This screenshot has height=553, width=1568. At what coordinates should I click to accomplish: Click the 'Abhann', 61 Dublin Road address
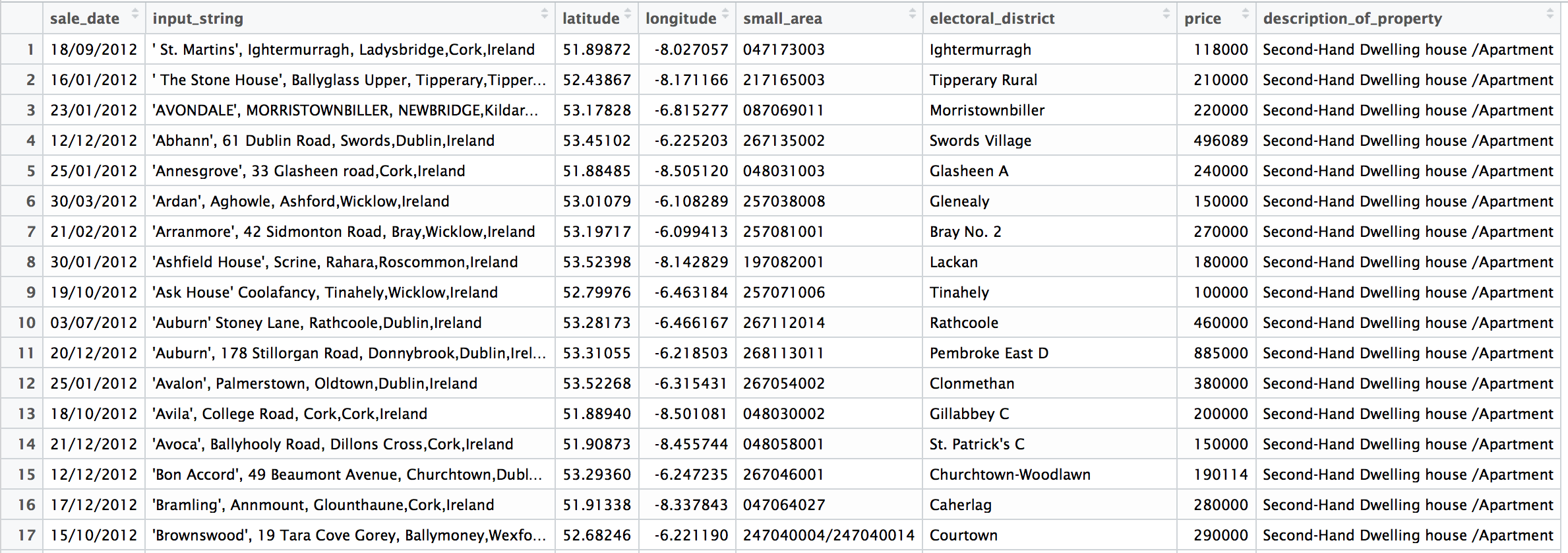(x=323, y=141)
